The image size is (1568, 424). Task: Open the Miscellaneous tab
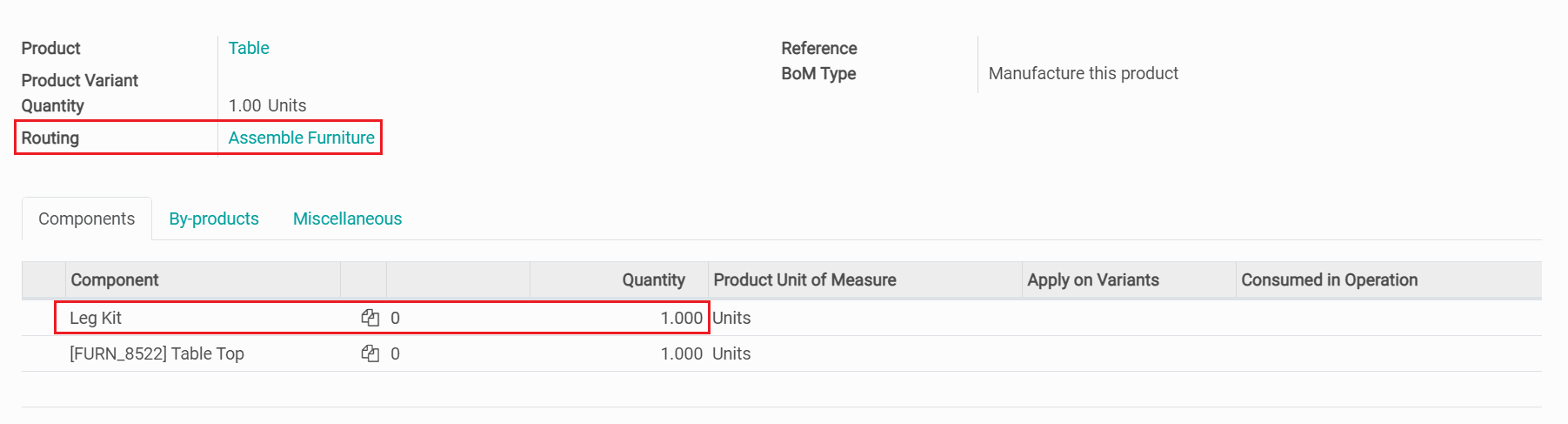(x=347, y=219)
